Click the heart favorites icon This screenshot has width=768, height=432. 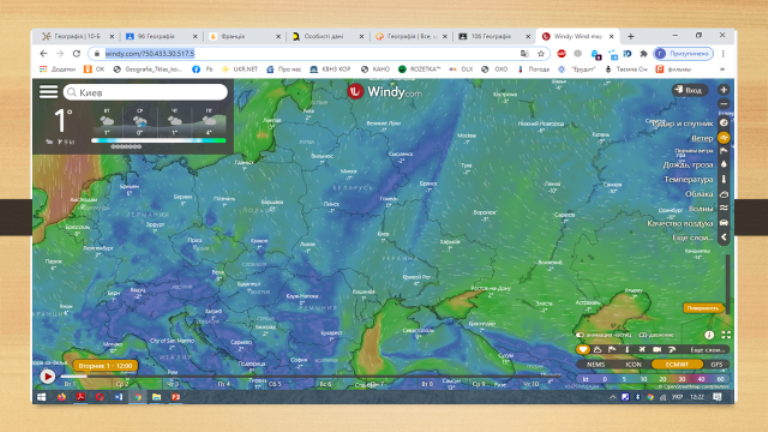pos(582,349)
